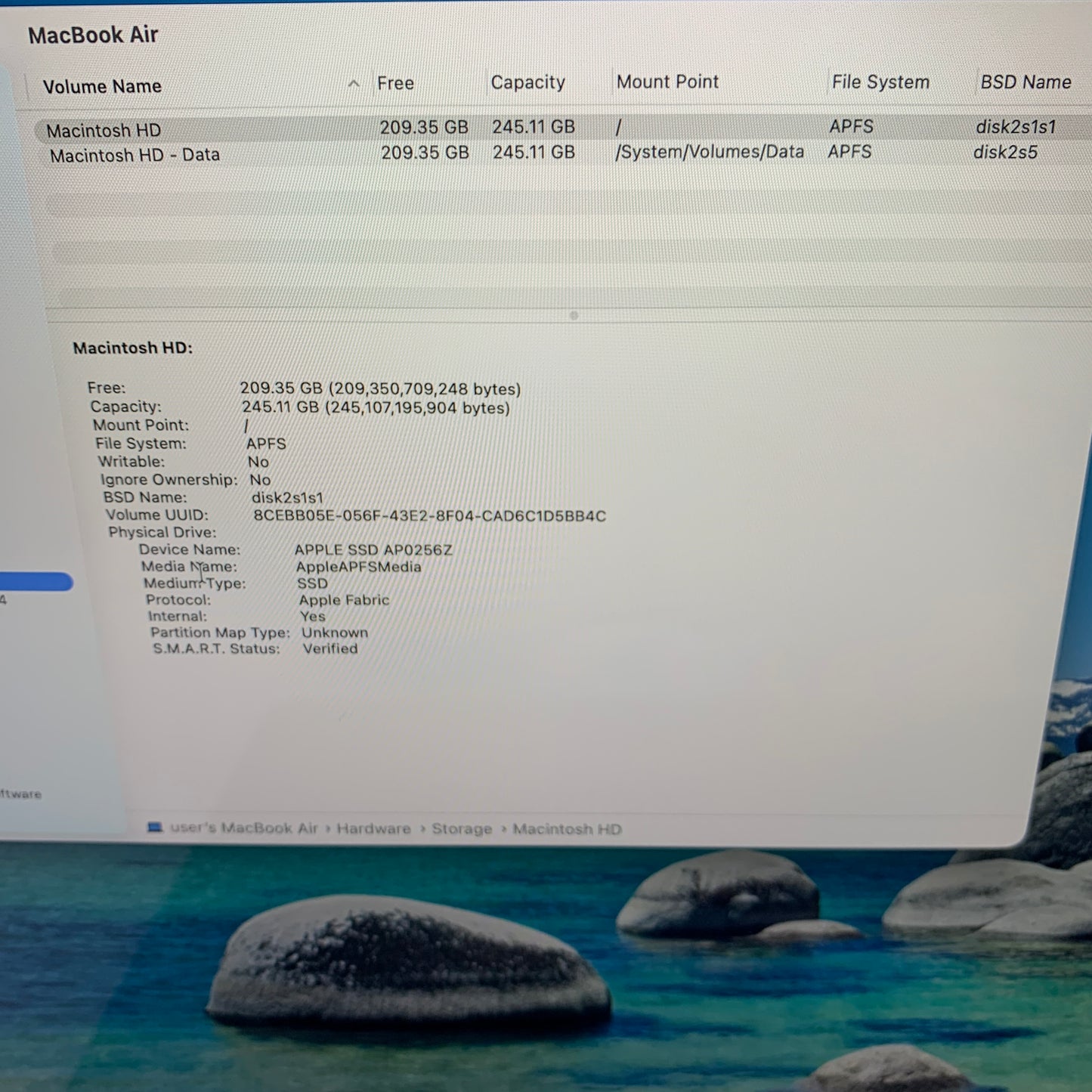Click the disk2s1s1 BSD name cell
The image size is (1092, 1092).
click(1016, 127)
